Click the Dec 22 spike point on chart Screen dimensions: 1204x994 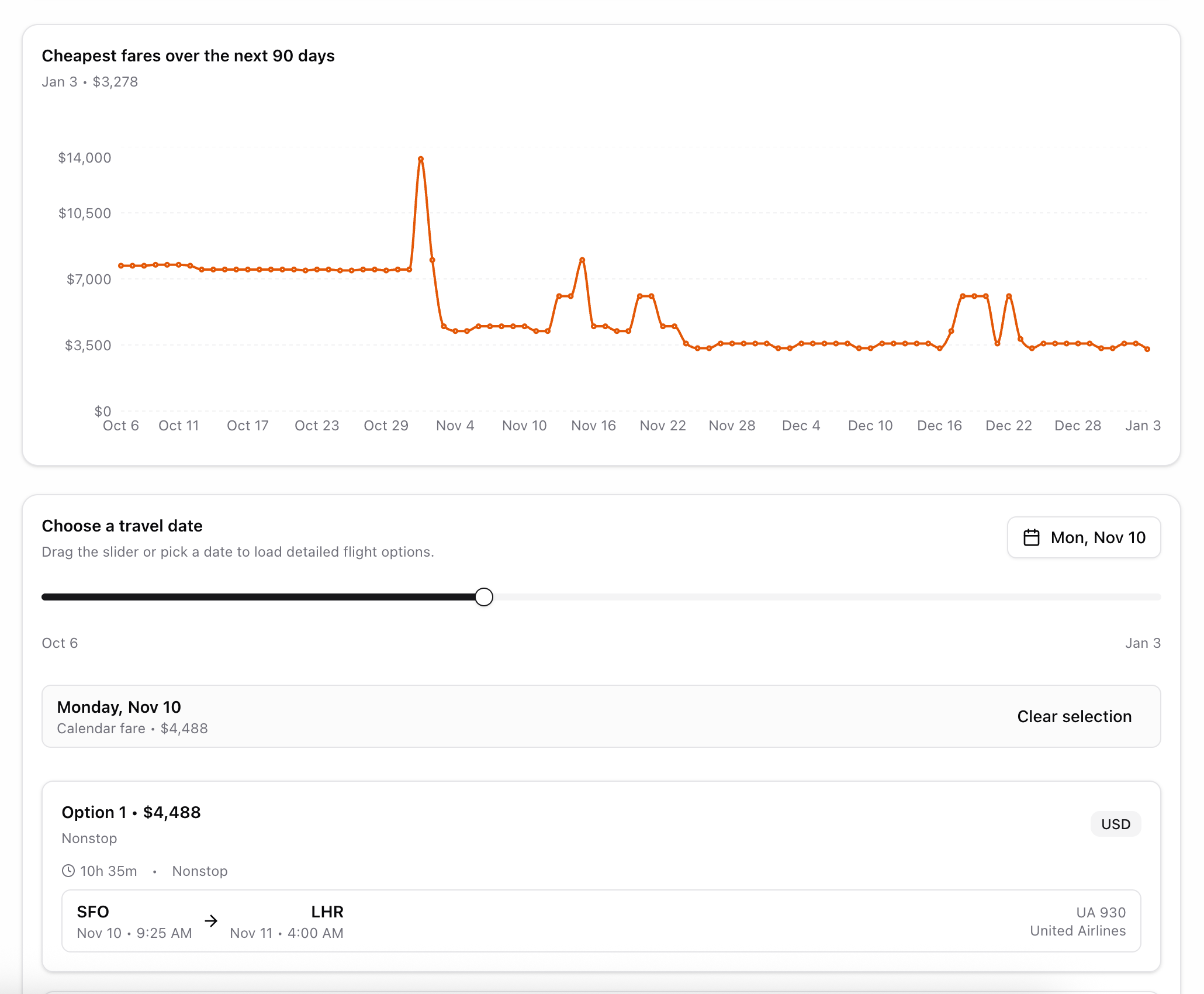point(1009,296)
